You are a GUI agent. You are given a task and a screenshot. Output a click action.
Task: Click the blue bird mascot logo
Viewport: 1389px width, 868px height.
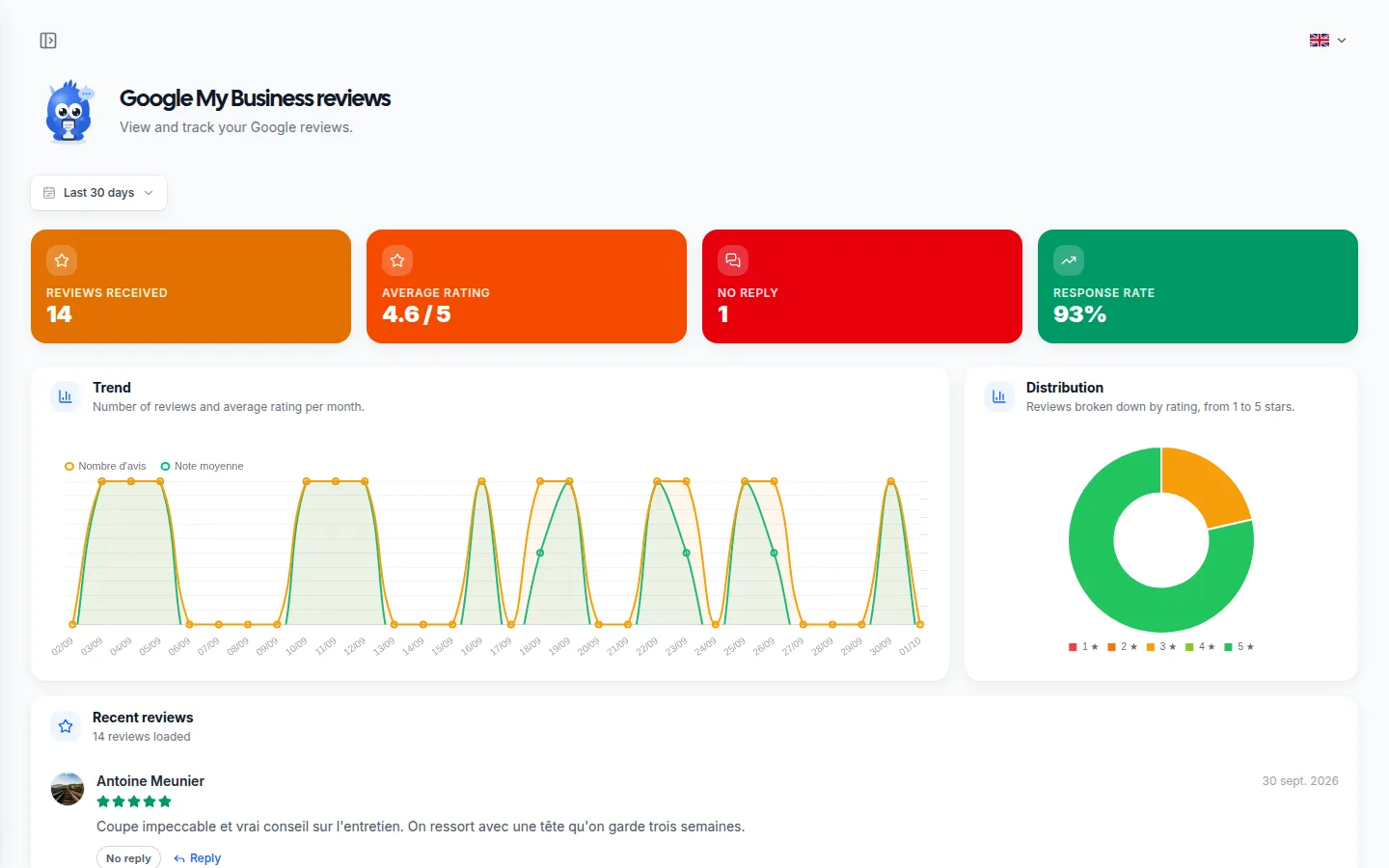pyautogui.click(x=69, y=112)
